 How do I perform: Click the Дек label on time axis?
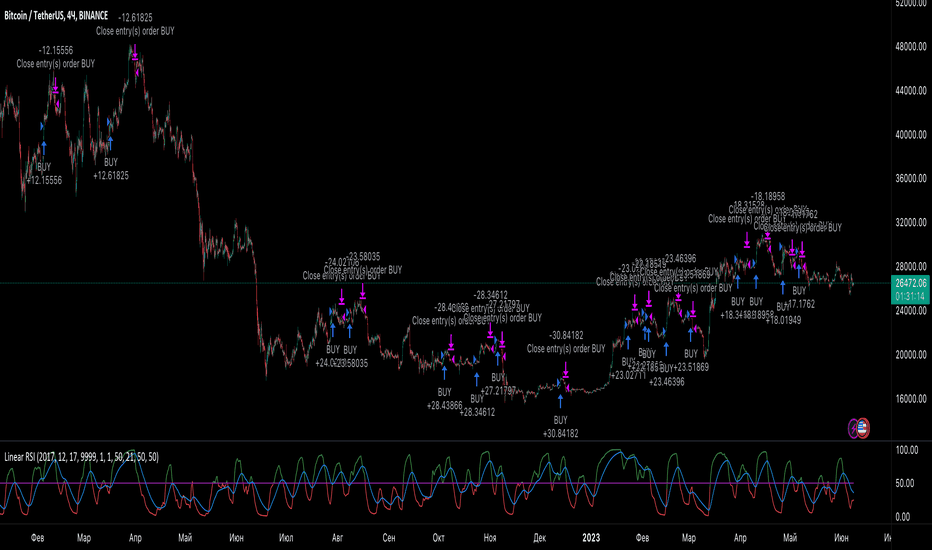(540, 538)
